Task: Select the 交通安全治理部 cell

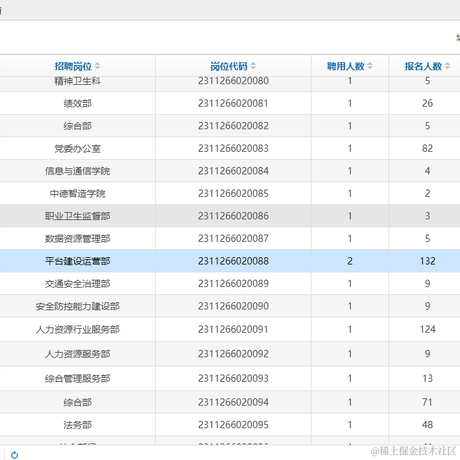Action: click(78, 284)
